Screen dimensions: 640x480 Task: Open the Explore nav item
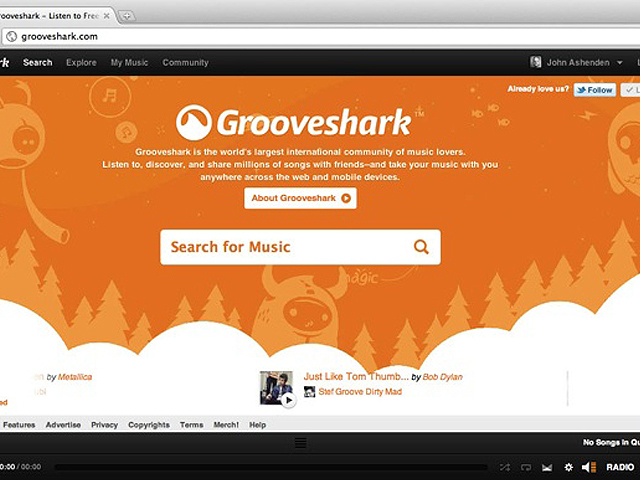coord(81,62)
